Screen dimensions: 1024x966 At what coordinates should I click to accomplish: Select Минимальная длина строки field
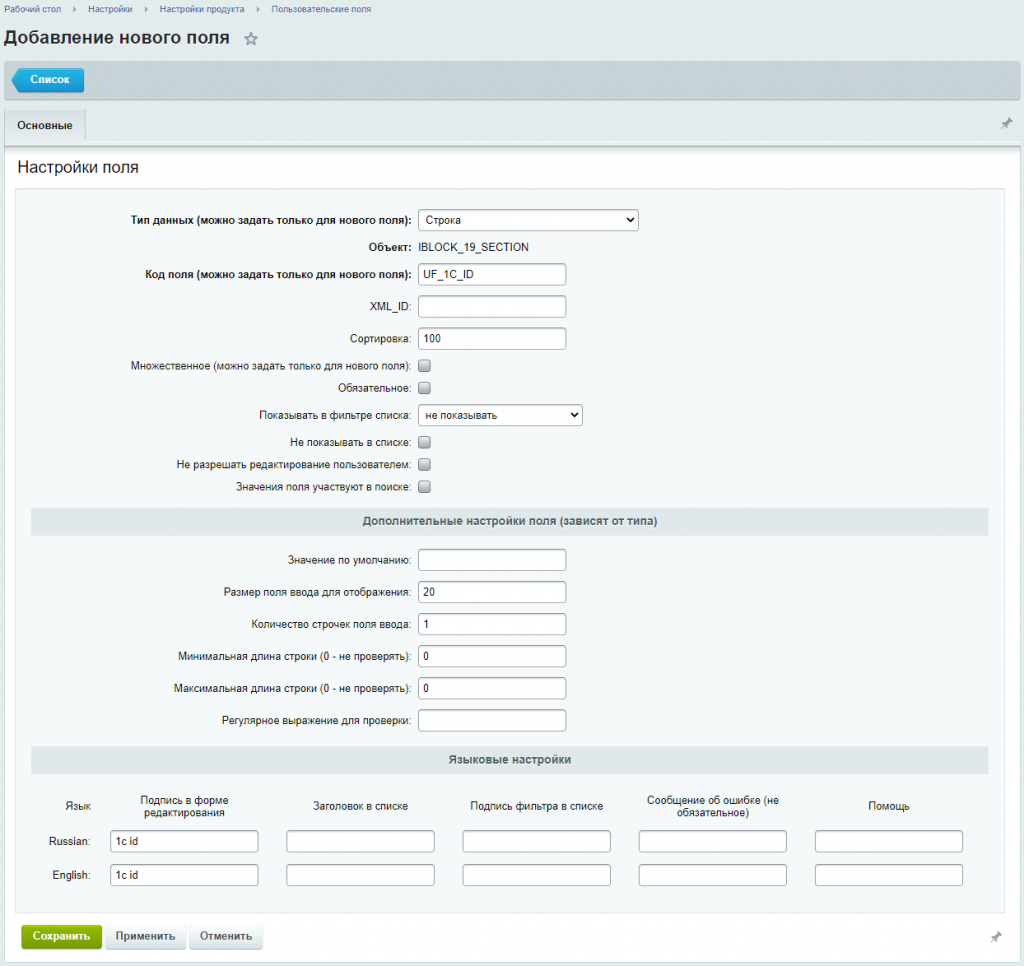(x=492, y=656)
